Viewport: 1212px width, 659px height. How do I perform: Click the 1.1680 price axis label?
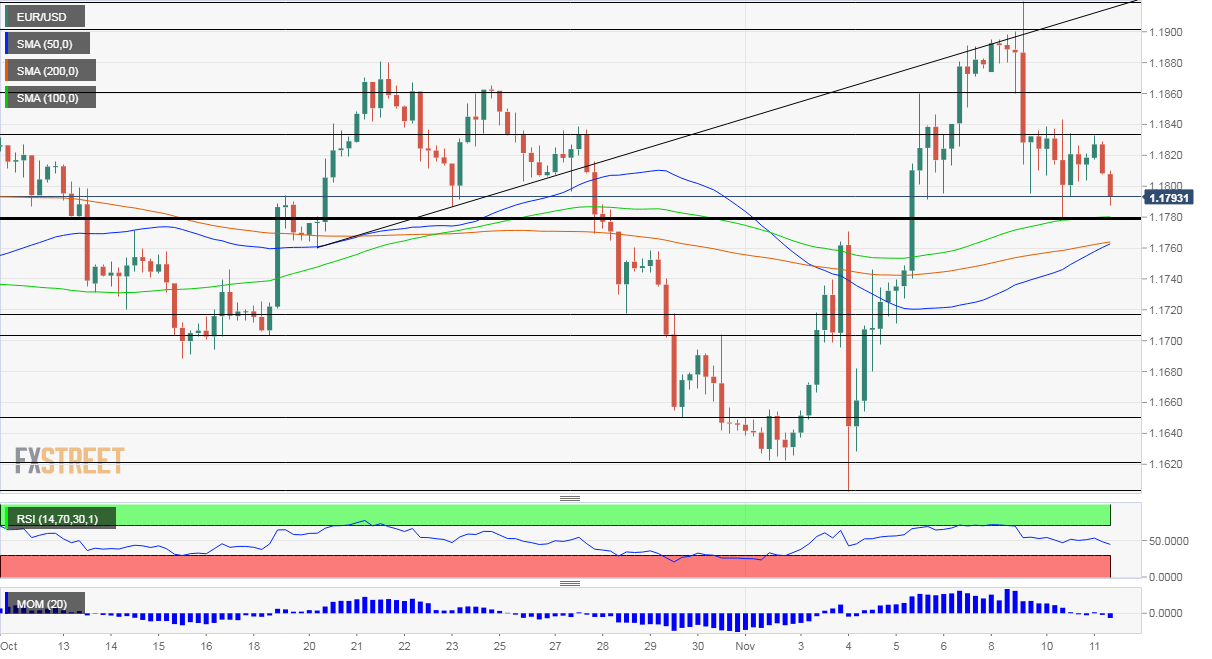tap(1166, 372)
